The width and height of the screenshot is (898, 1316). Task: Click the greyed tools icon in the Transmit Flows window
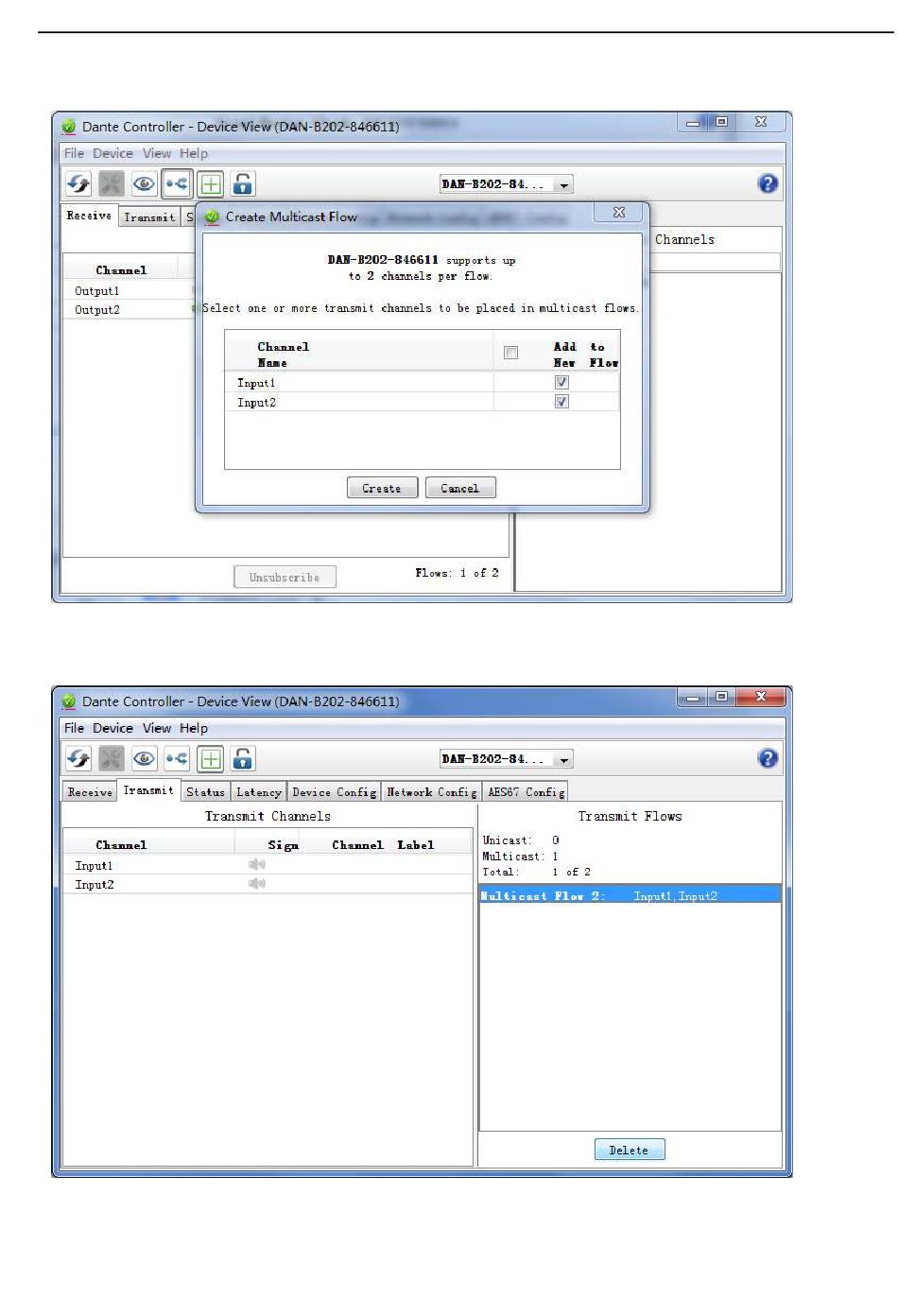(x=112, y=758)
